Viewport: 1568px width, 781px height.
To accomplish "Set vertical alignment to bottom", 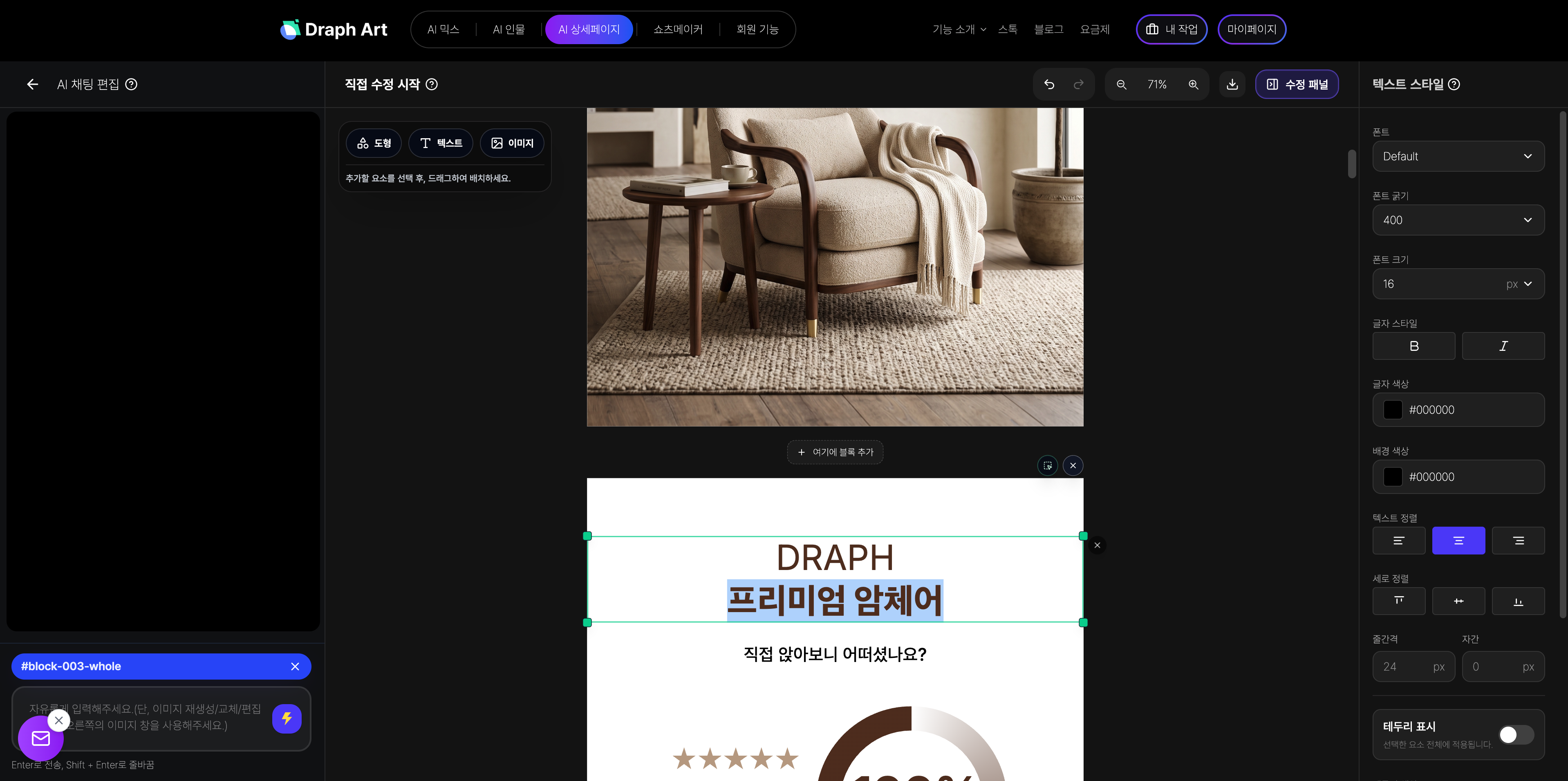I will (x=1518, y=601).
